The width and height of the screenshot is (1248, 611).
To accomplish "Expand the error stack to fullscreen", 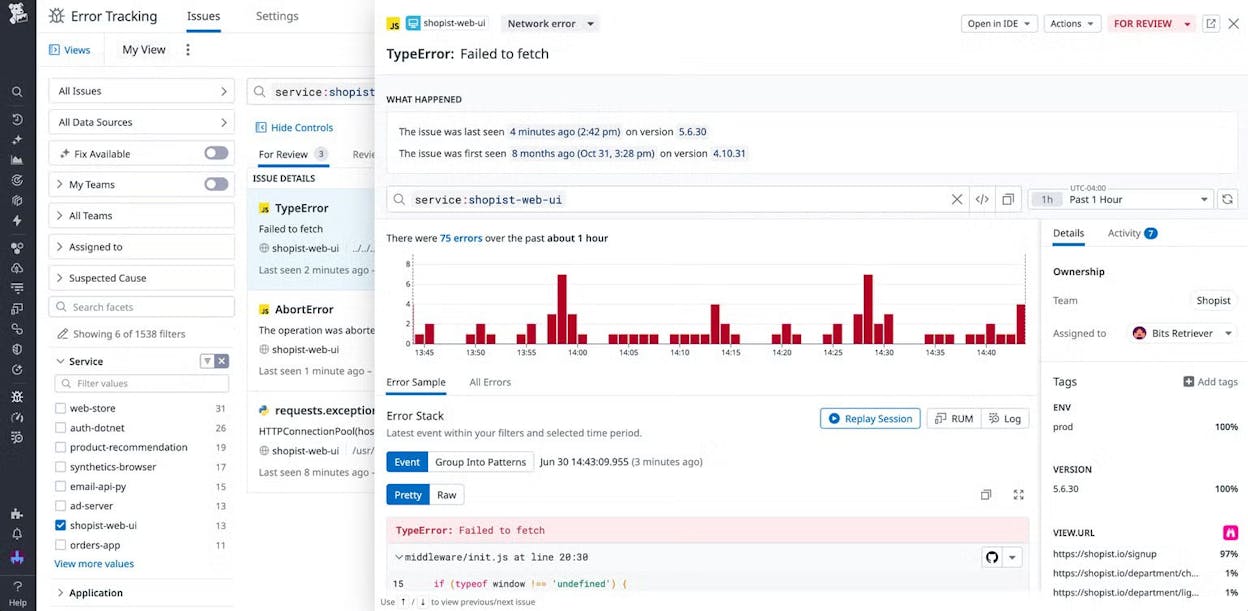I will [1019, 495].
